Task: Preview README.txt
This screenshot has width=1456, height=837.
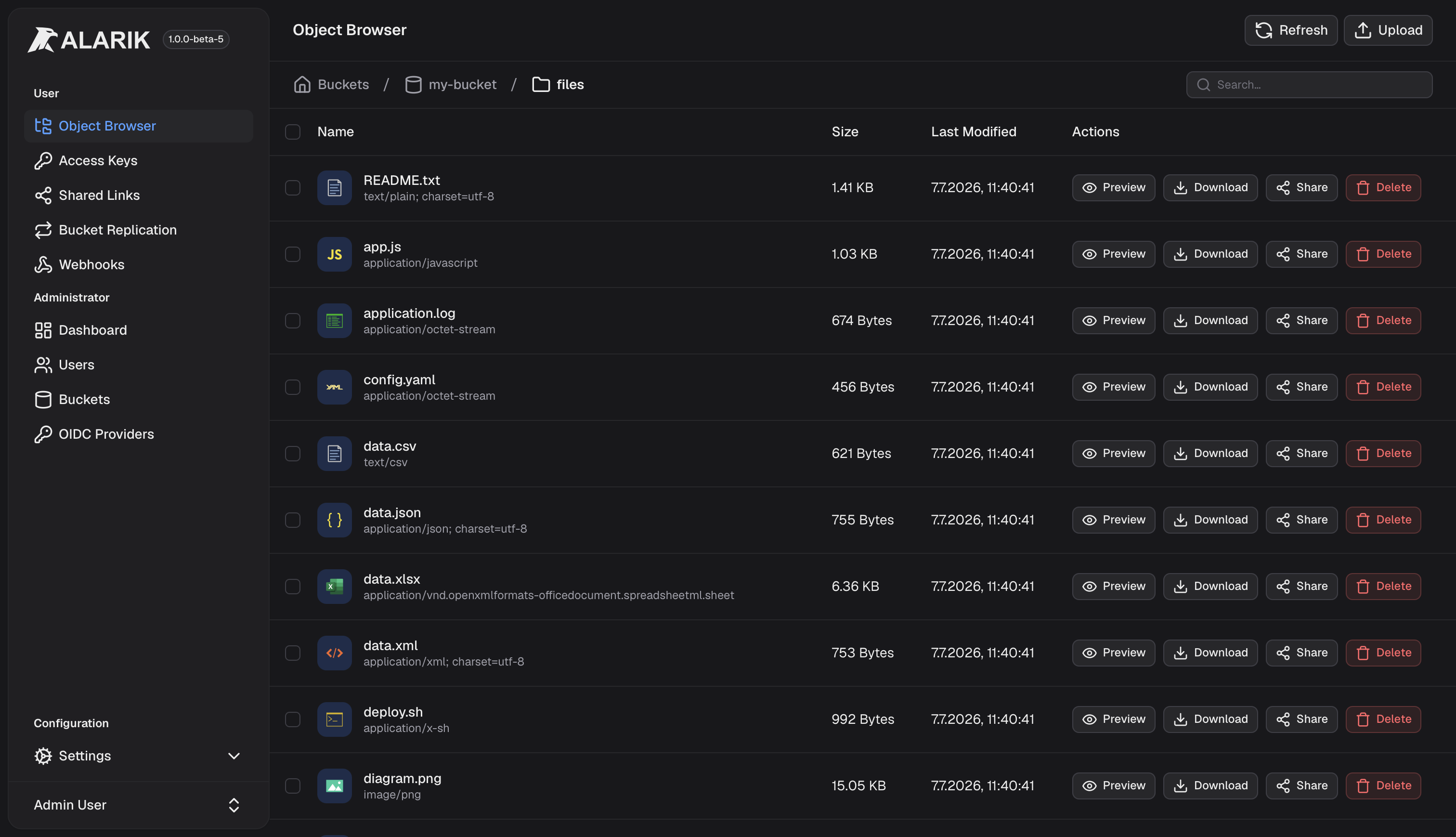Action: (1114, 187)
